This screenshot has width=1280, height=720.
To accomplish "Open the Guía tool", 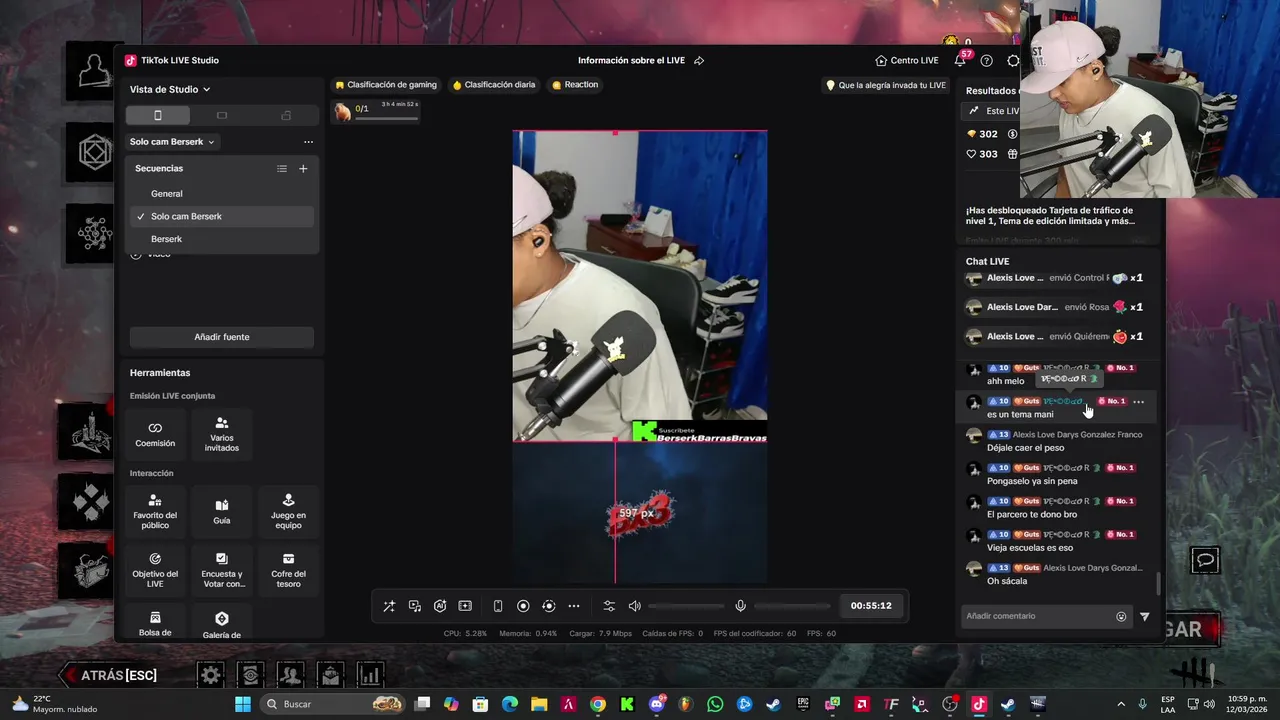I will coord(222,511).
